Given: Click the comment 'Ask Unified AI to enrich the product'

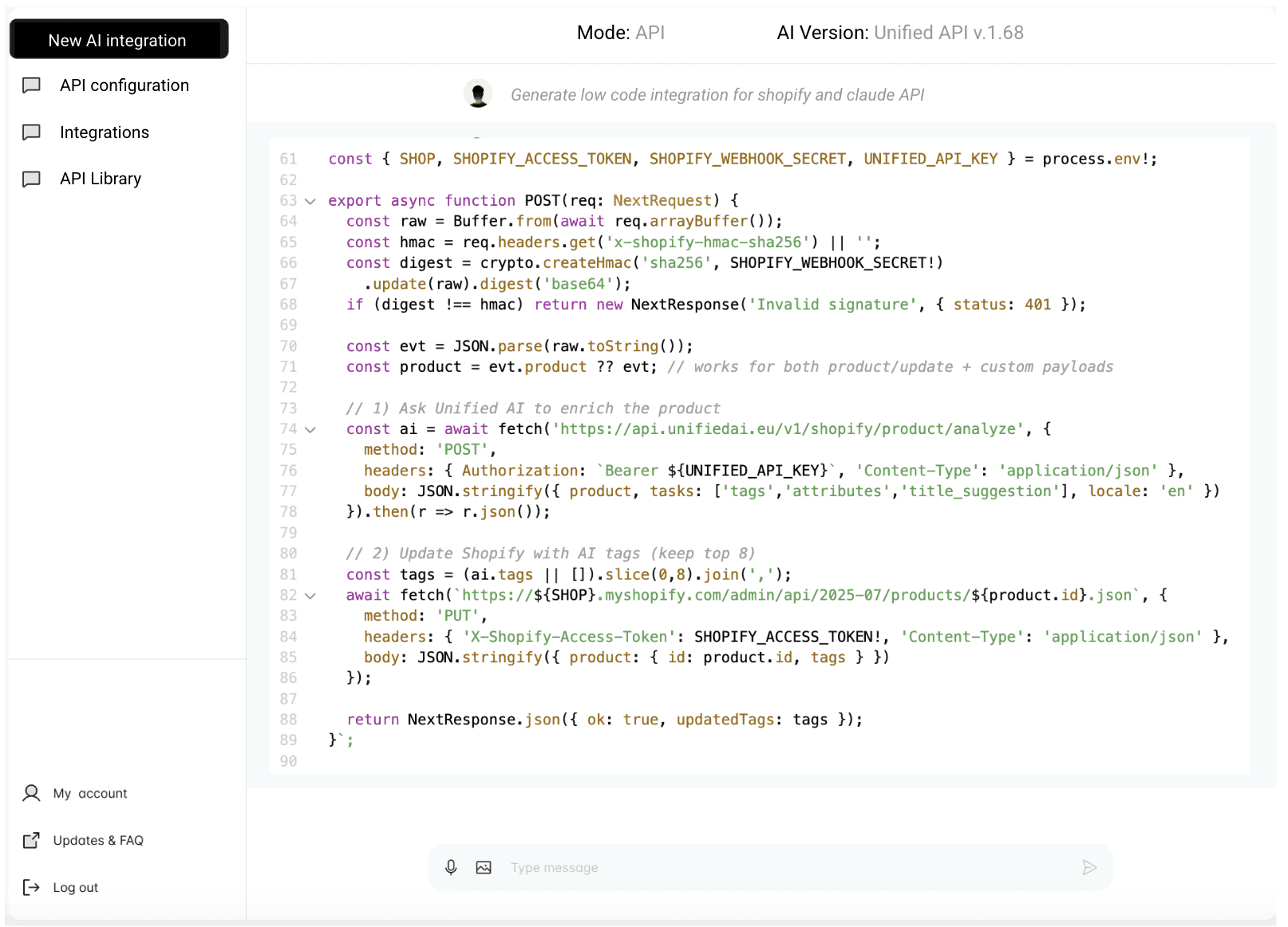Looking at the screenshot, I should (533, 408).
